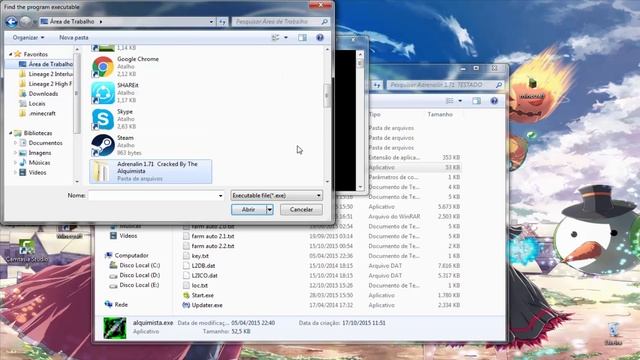
Task: Select the Steam shortcut icon
Action: click(103, 145)
